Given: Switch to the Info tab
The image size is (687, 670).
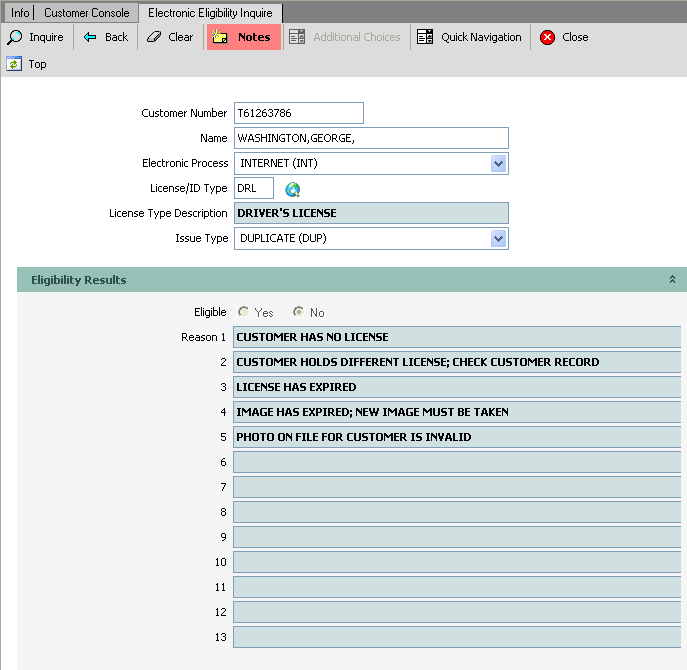Looking at the screenshot, I should 20,13.
